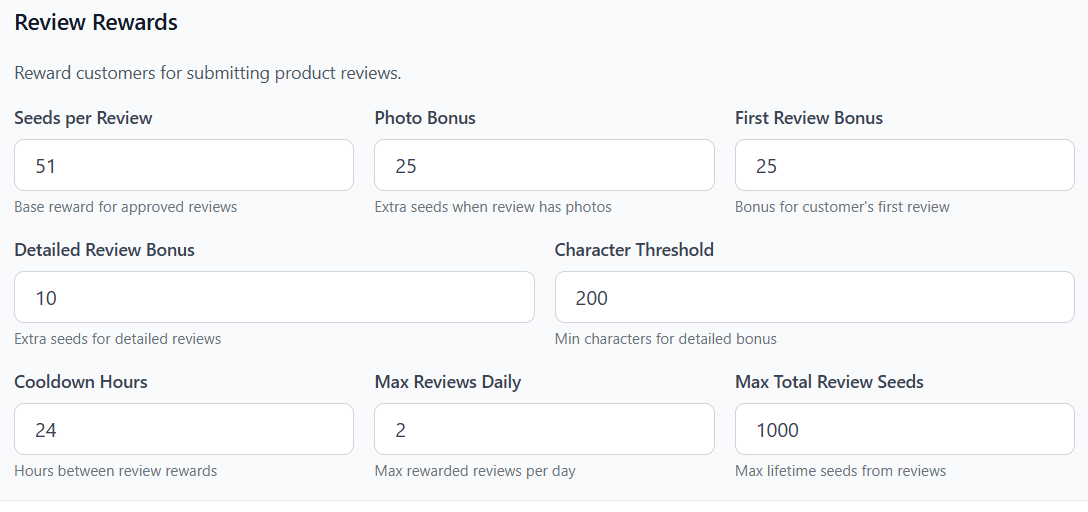Click the "First Review Bonus" label
The height and width of the screenshot is (512, 1088).
click(x=809, y=118)
